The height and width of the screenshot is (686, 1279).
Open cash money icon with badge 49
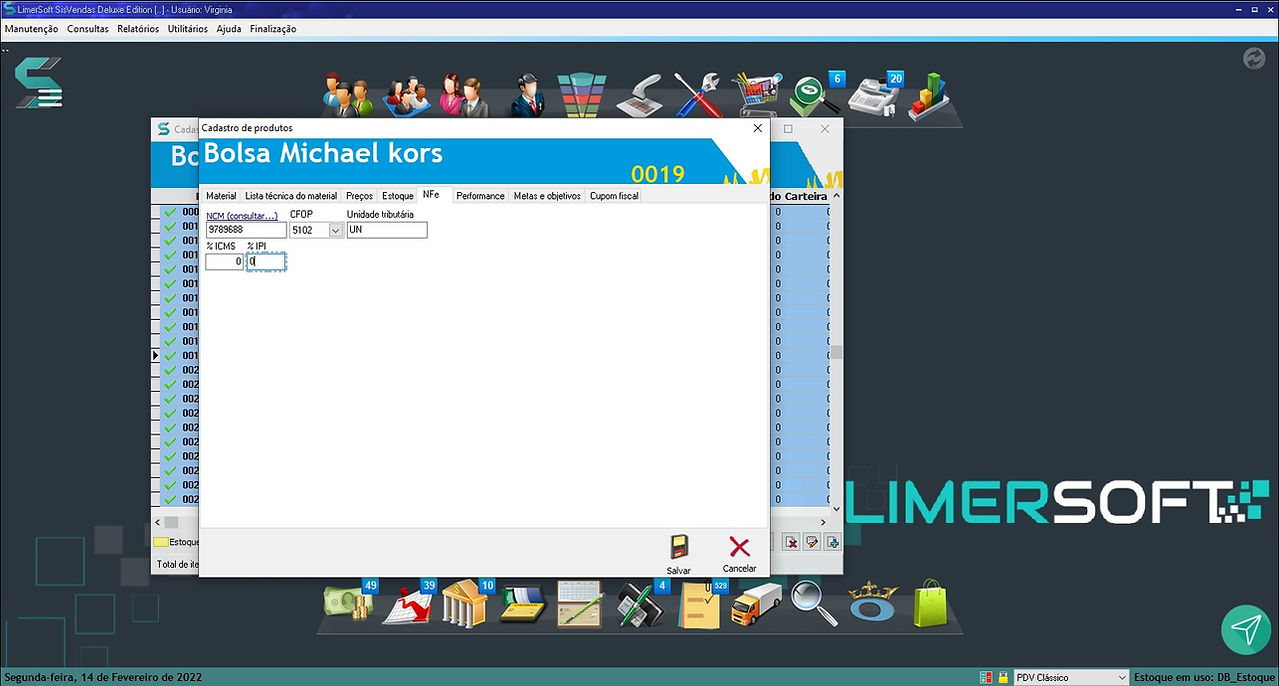pyautogui.click(x=348, y=603)
